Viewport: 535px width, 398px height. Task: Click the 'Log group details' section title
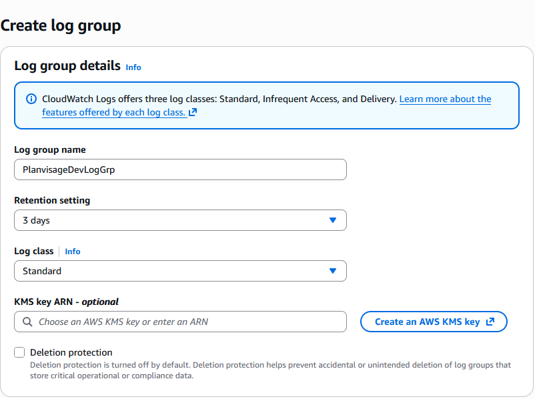67,66
